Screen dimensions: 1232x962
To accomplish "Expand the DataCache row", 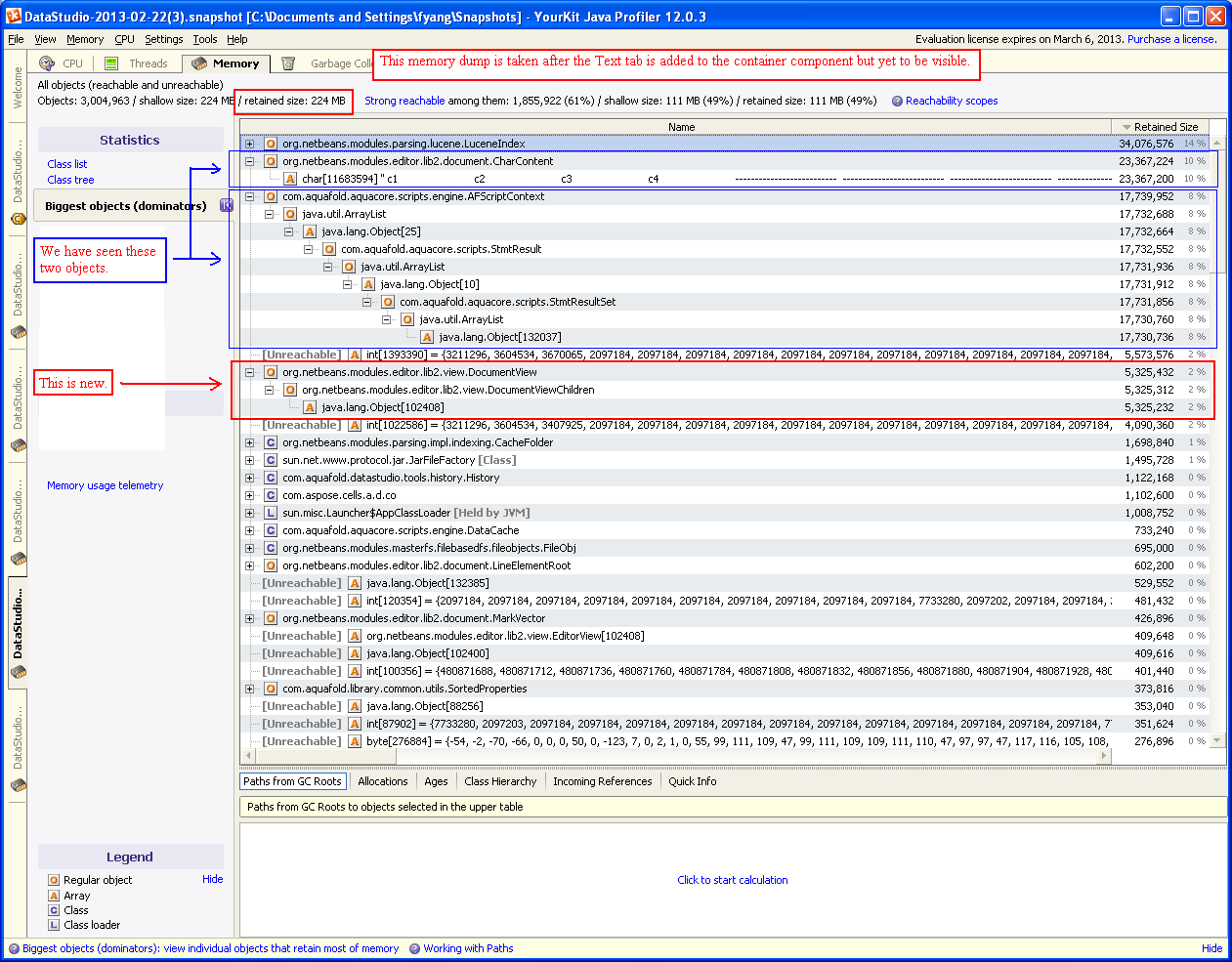I will [249, 530].
